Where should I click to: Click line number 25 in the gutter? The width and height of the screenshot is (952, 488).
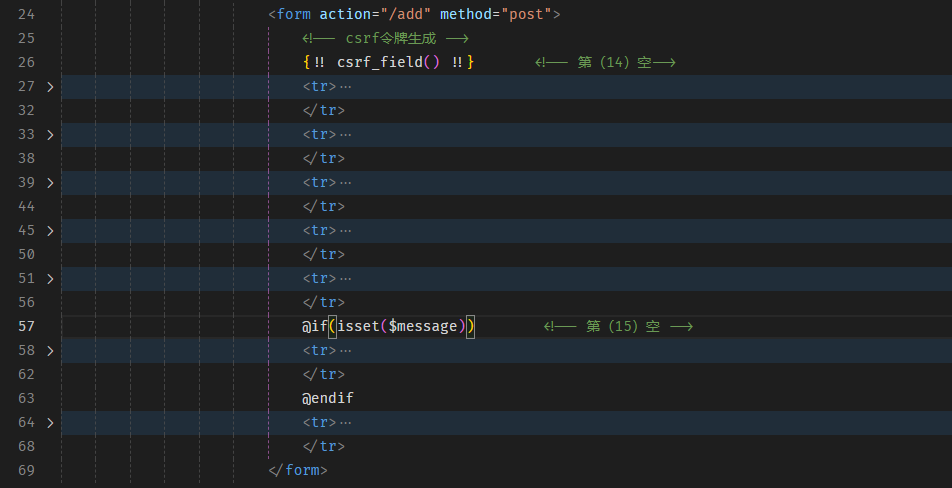[26, 38]
